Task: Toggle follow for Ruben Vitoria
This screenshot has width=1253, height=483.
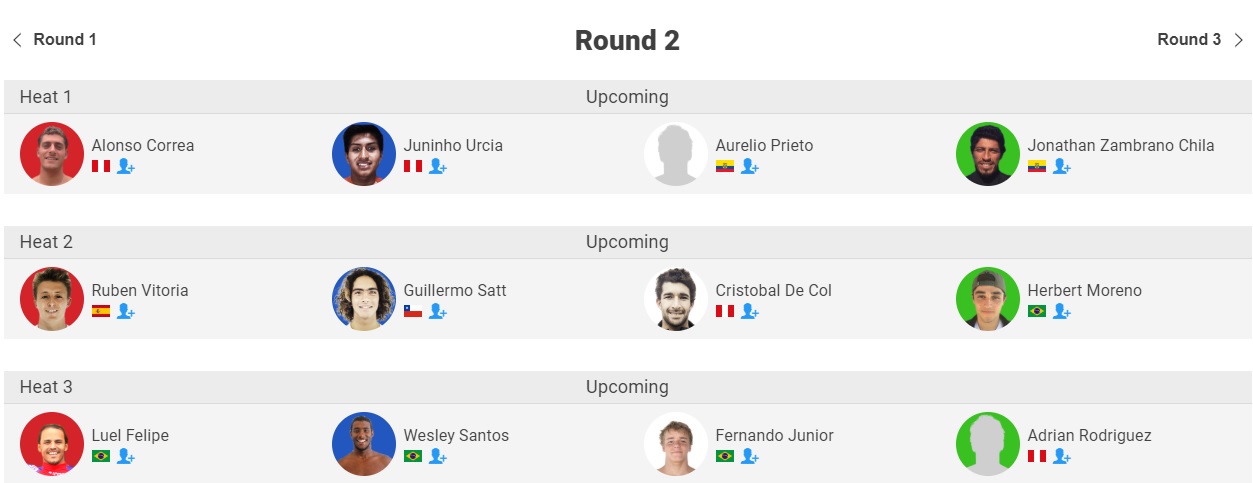Action: pyautogui.click(x=126, y=311)
